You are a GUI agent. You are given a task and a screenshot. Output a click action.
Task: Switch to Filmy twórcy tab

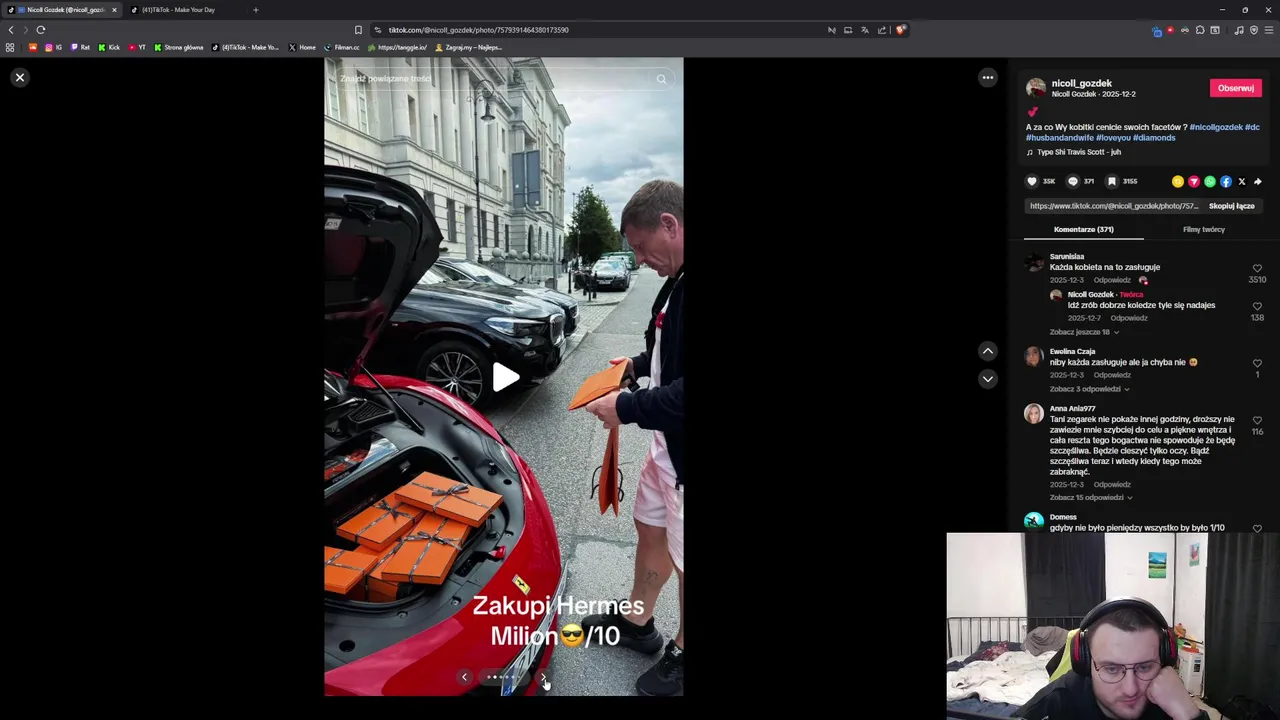click(x=1204, y=229)
